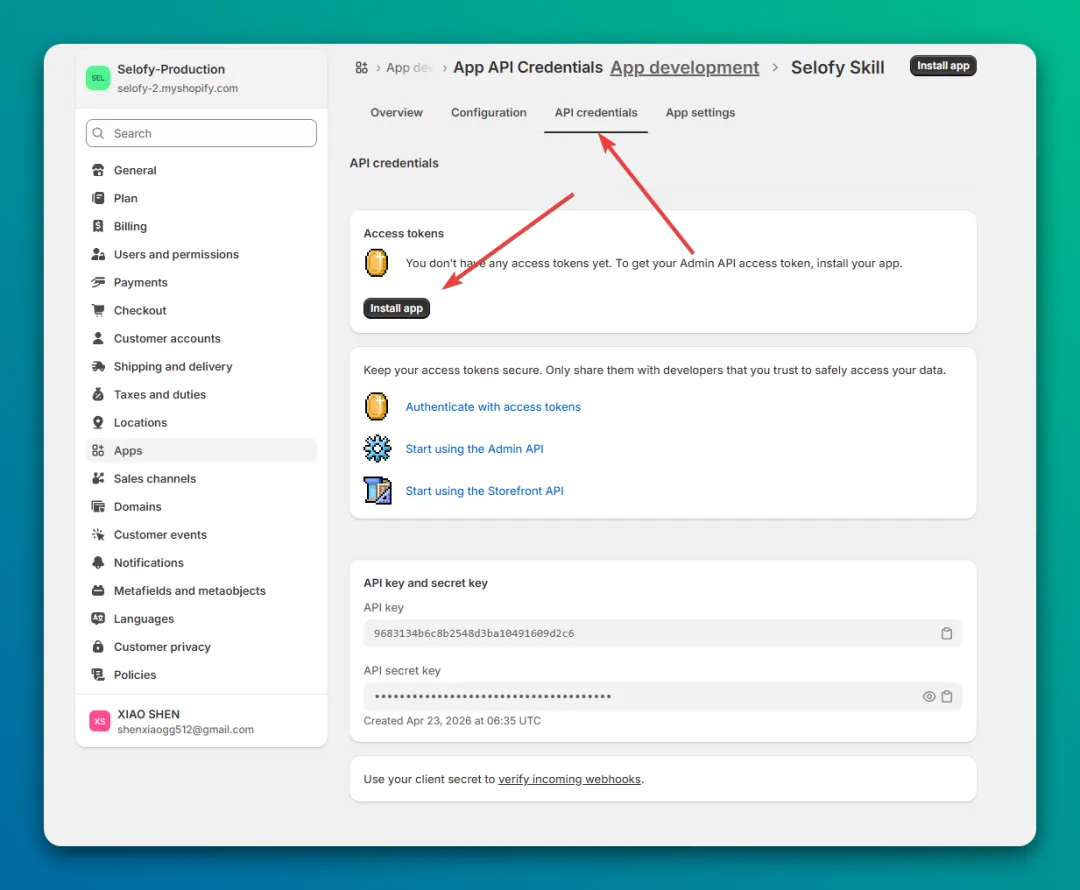Screen dimensions: 1080x890
Task: Copy the API key with clipboard icon
Action: (x=946, y=633)
